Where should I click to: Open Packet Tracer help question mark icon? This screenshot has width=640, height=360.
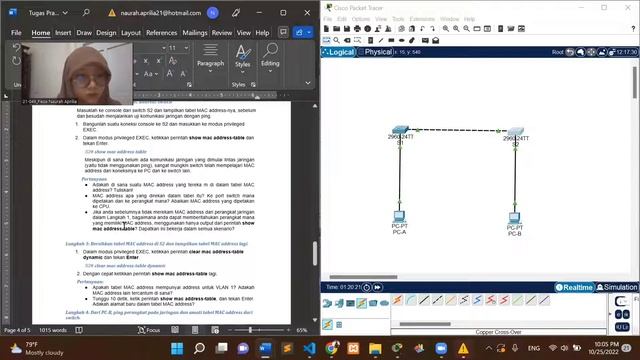(633, 29)
